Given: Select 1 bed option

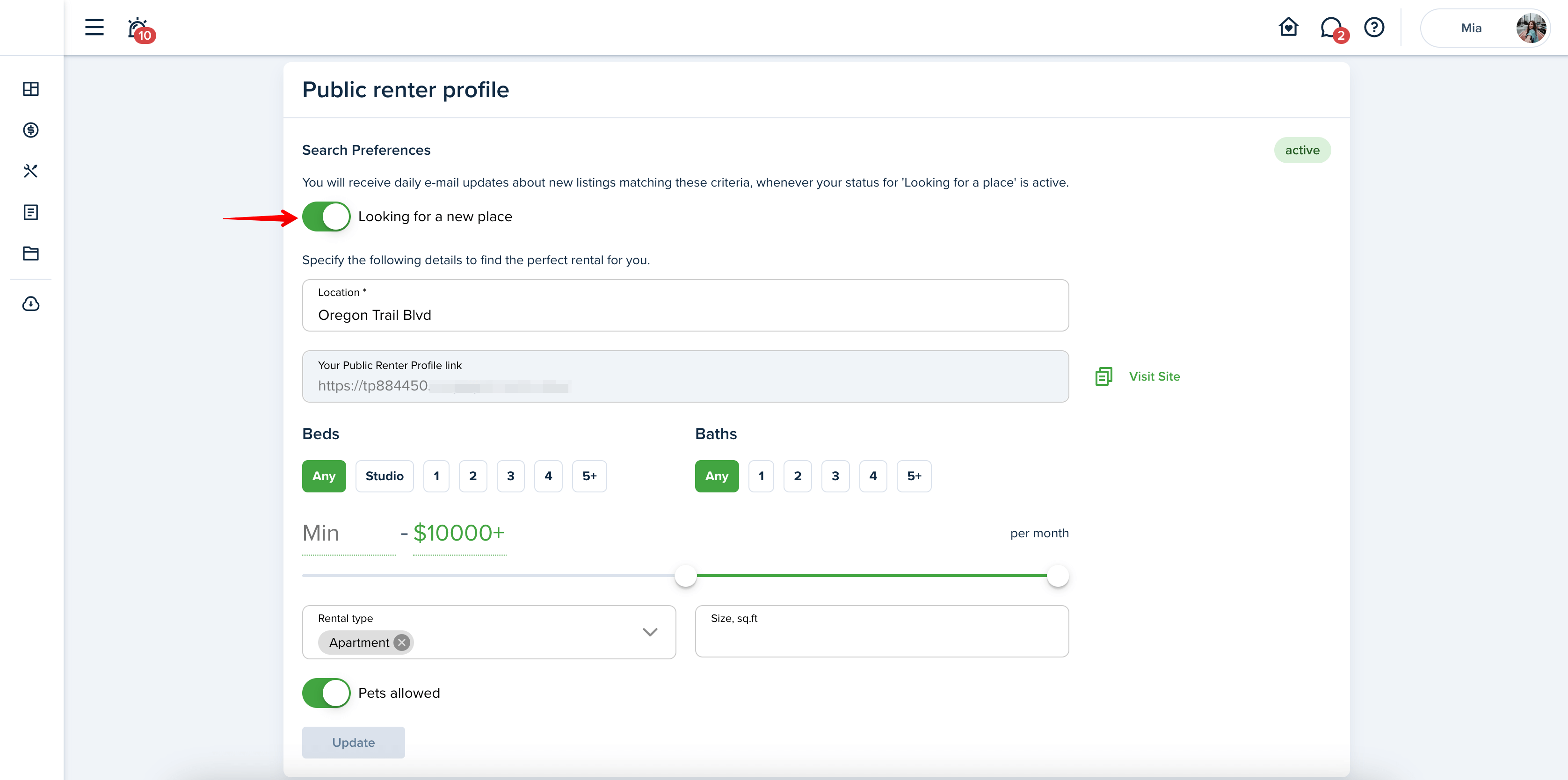Looking at the screenshot, I should coord(436,477).
